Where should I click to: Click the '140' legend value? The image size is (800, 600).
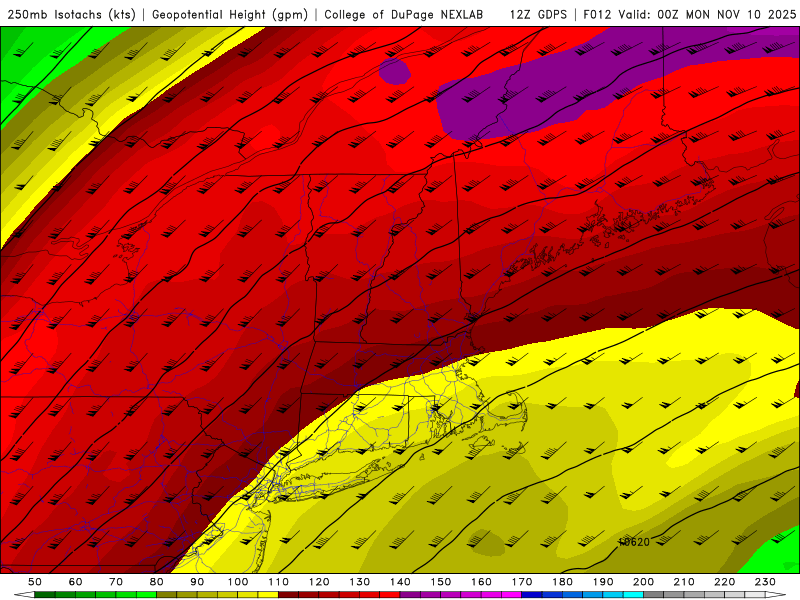400,582
